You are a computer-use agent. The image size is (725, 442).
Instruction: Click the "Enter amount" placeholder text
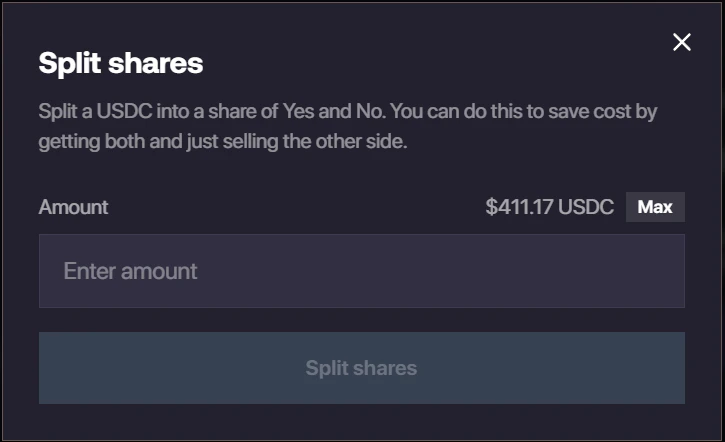click(x=130, y=271)
